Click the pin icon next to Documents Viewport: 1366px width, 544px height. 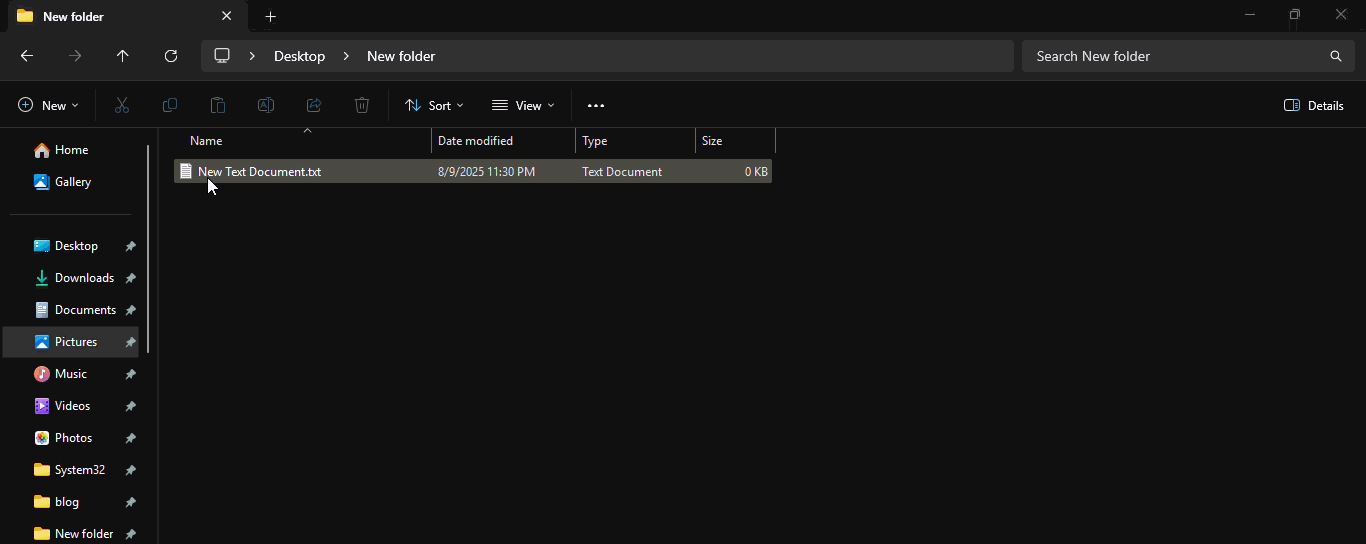(x=130, y=310)
